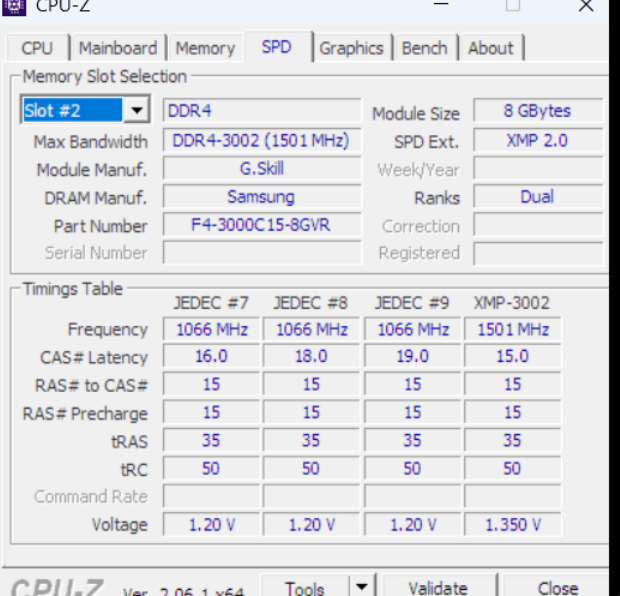Click the JEDEC #8 column header
620x596 pixels.
coord(311,303)
